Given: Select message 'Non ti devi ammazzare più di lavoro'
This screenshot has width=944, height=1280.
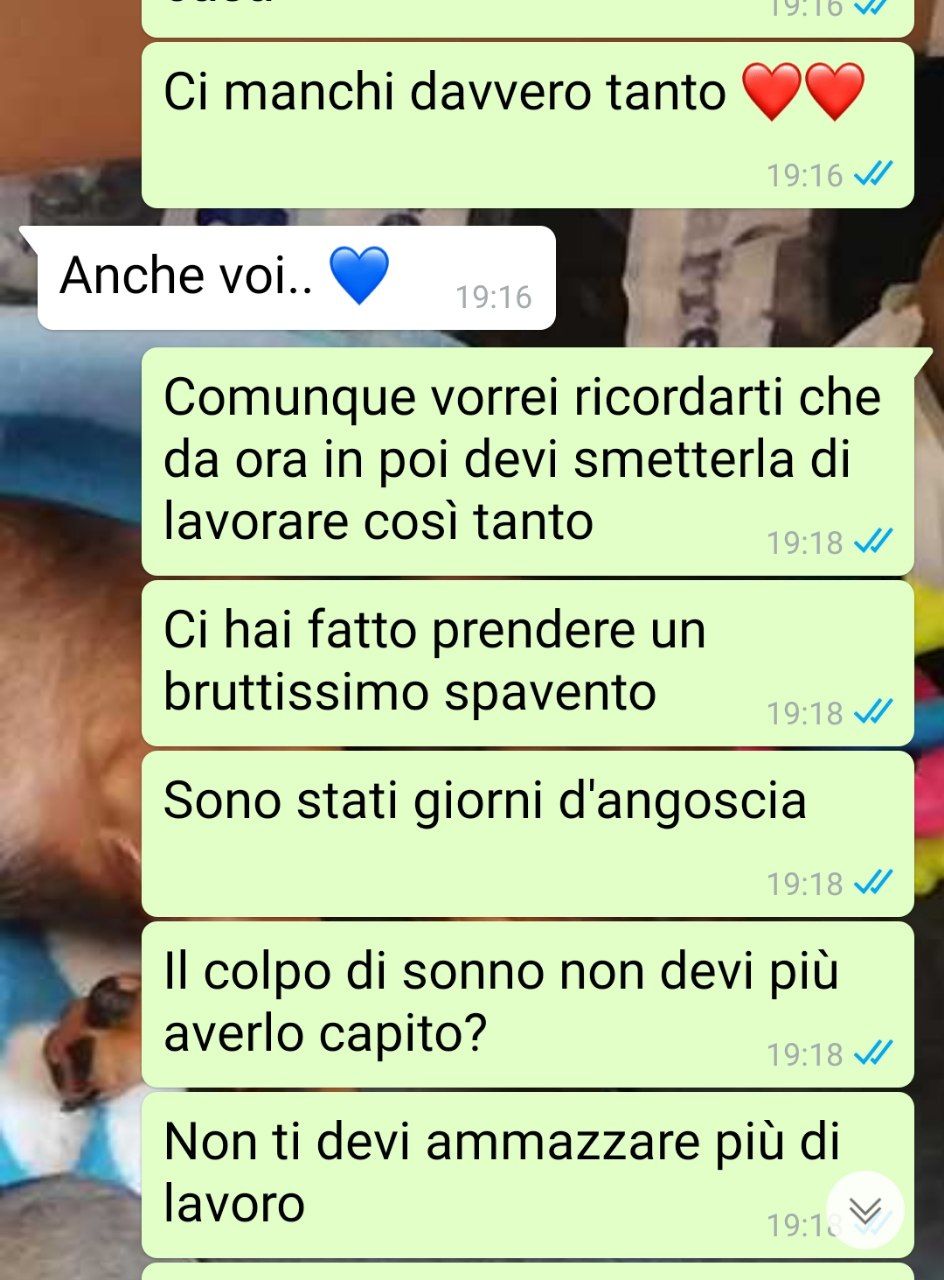Looking at the screenshot, I should (528, 1175).
